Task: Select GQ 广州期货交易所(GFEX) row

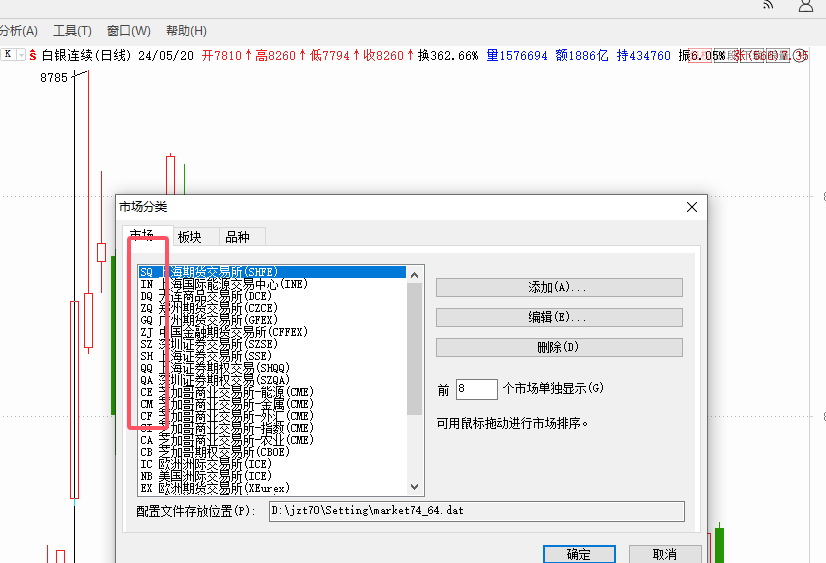Action: click(272, 320)
